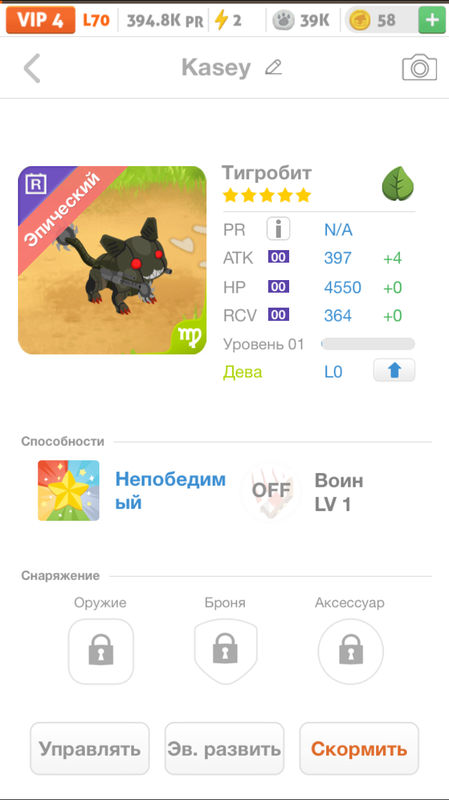Select the locked Оружие weapon slot
The height and width of the screenshot is (800, 449).
pyautogui.click(x=101, y=652)
